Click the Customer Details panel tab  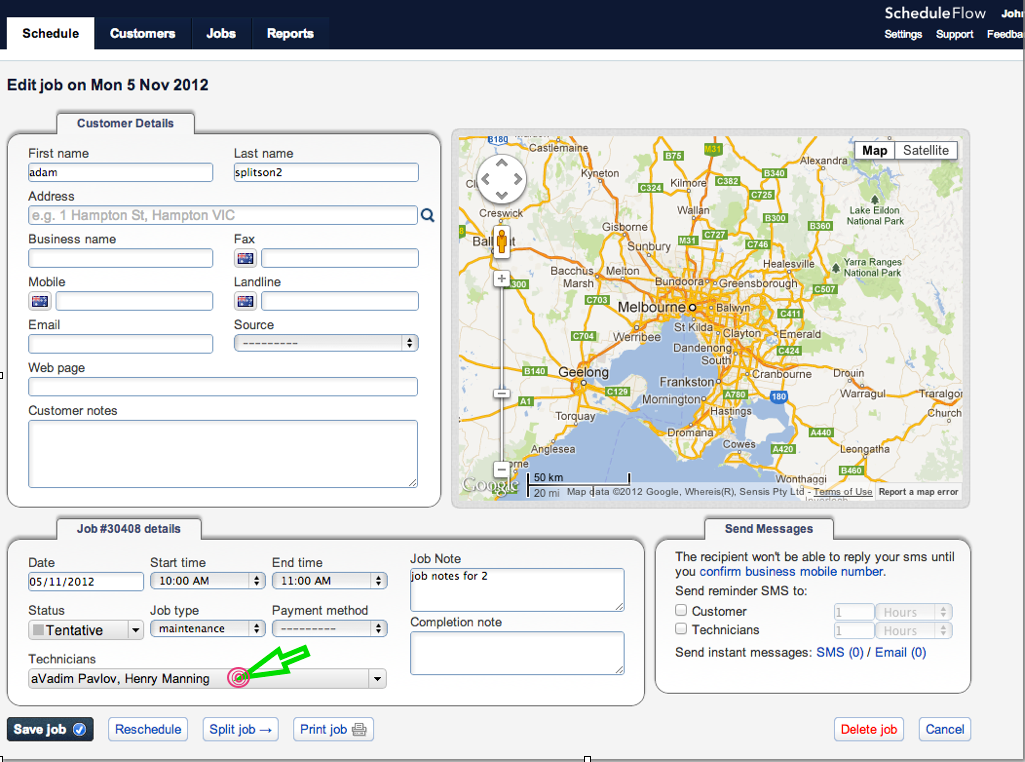coord(126,123)
